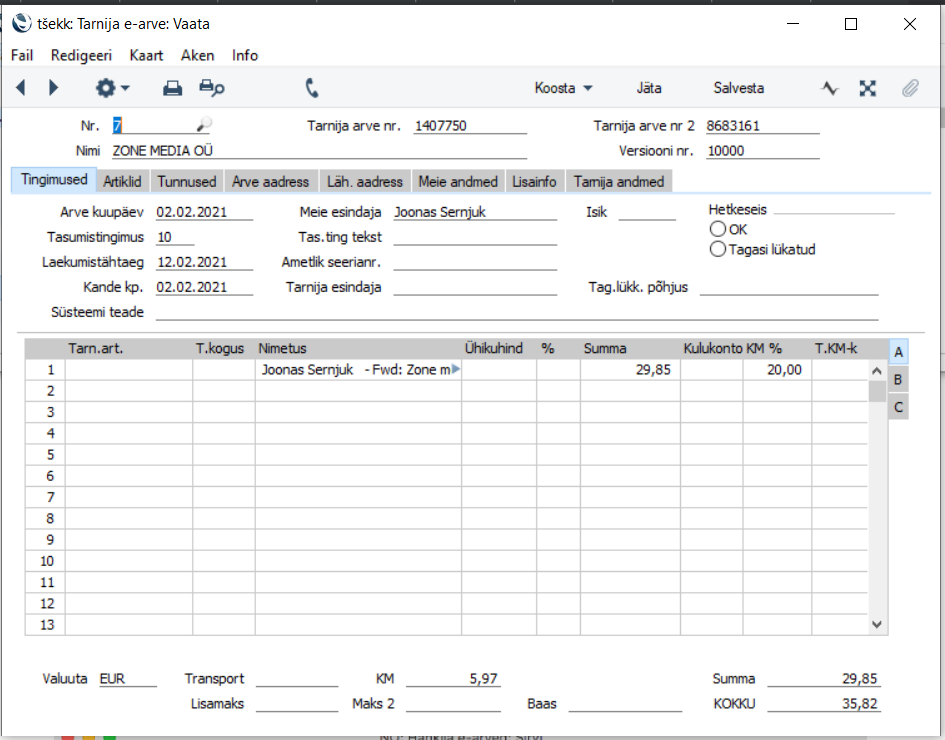Open the Kaart menu
This screenshot has width=945, height=740.
point(146,55)
